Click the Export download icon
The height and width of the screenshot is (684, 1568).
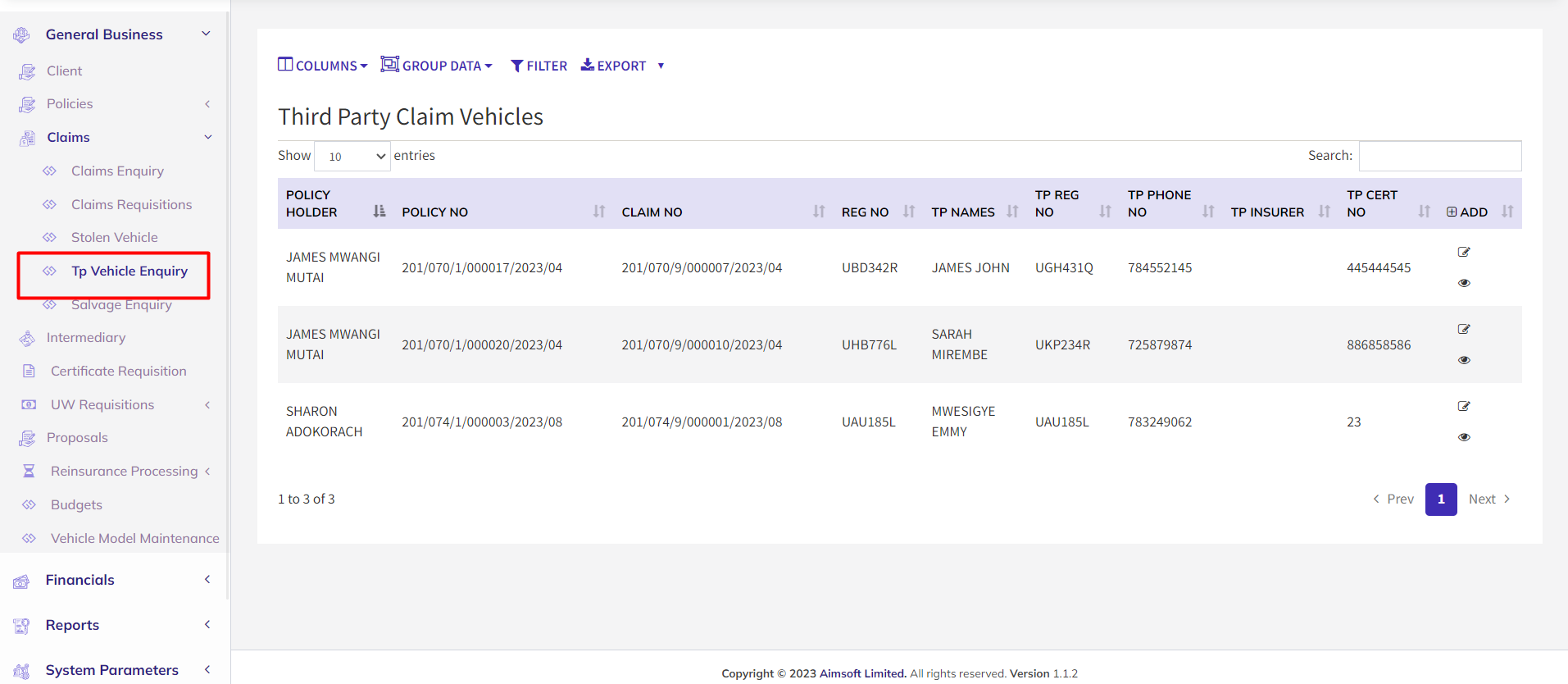(588, 65)
